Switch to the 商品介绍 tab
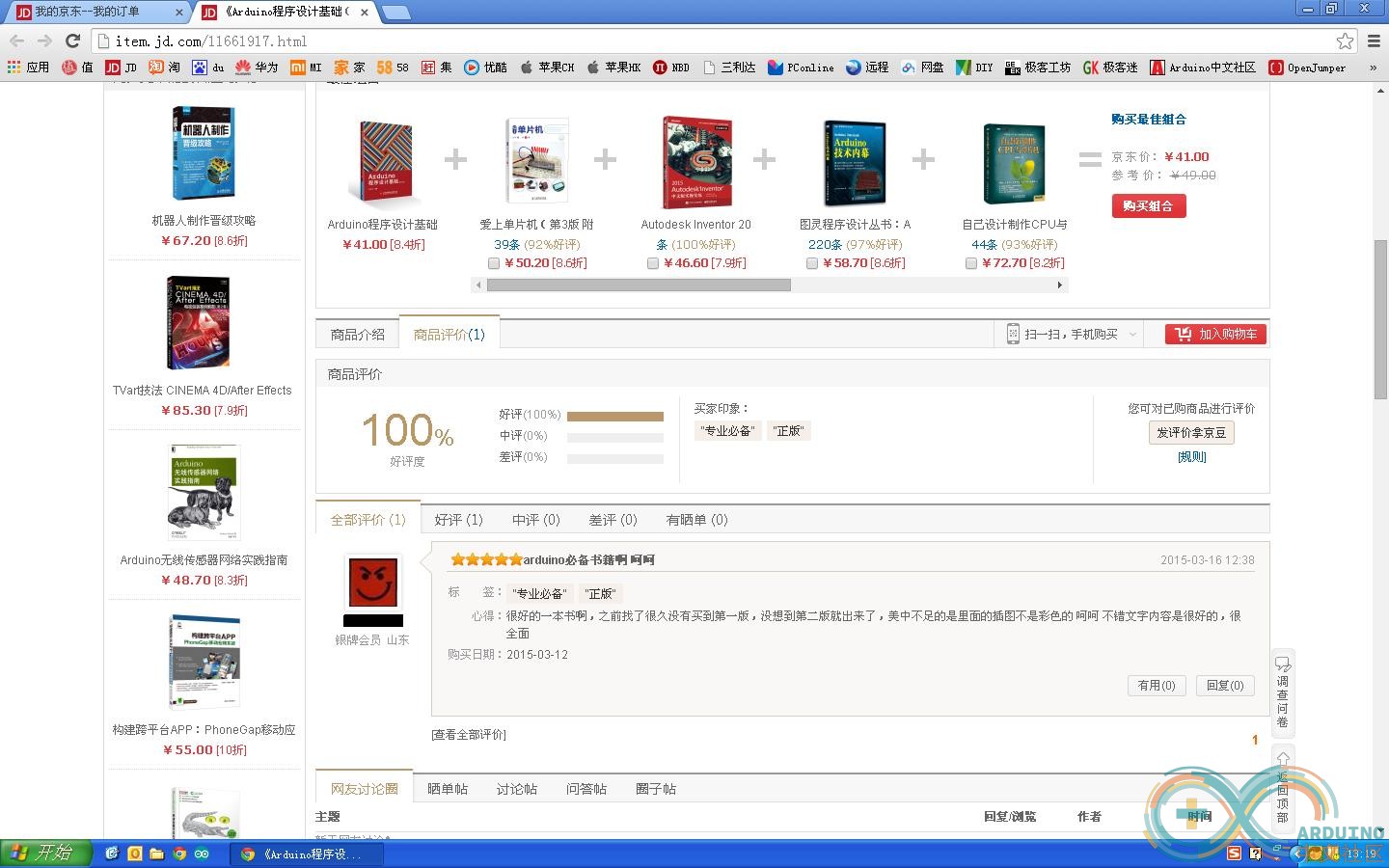 (x=357, y=335)
